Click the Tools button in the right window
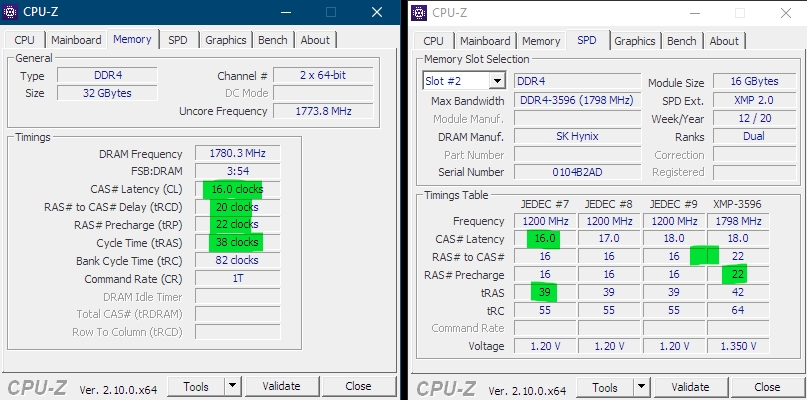This screenshot has height=400, width=807. click(x=604, y=387)
